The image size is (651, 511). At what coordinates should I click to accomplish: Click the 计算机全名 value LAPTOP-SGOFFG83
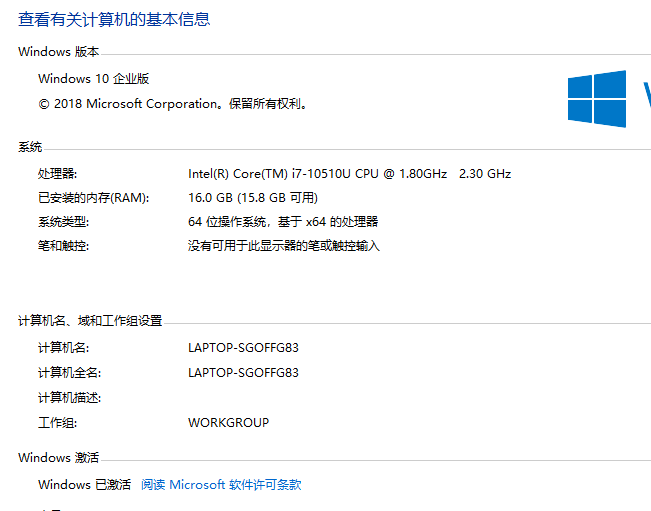(x=243, y=372)
